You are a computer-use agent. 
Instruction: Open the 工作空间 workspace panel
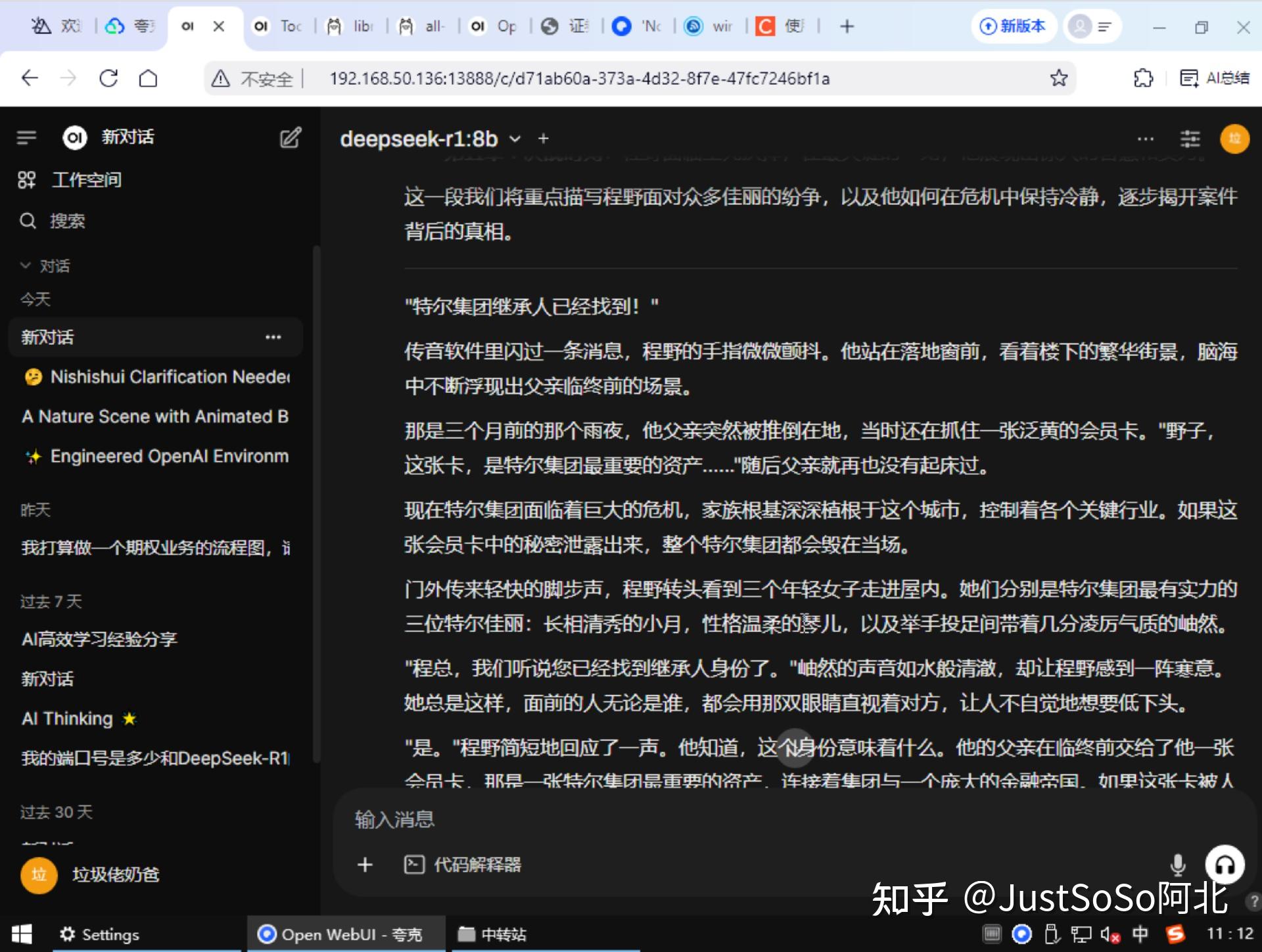pyautogui.click(x=87, y=179)
